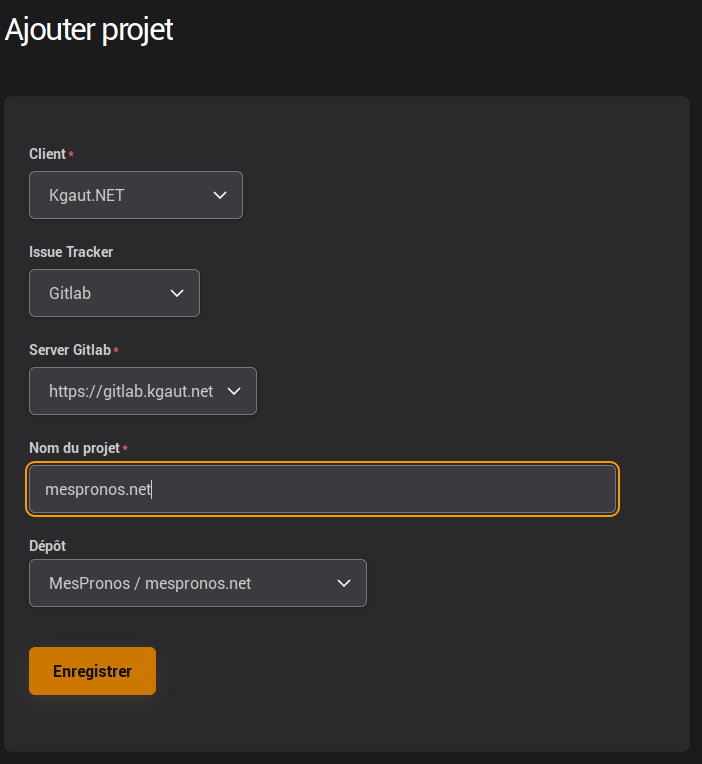Click the Dépôt field label

[47, 546]
